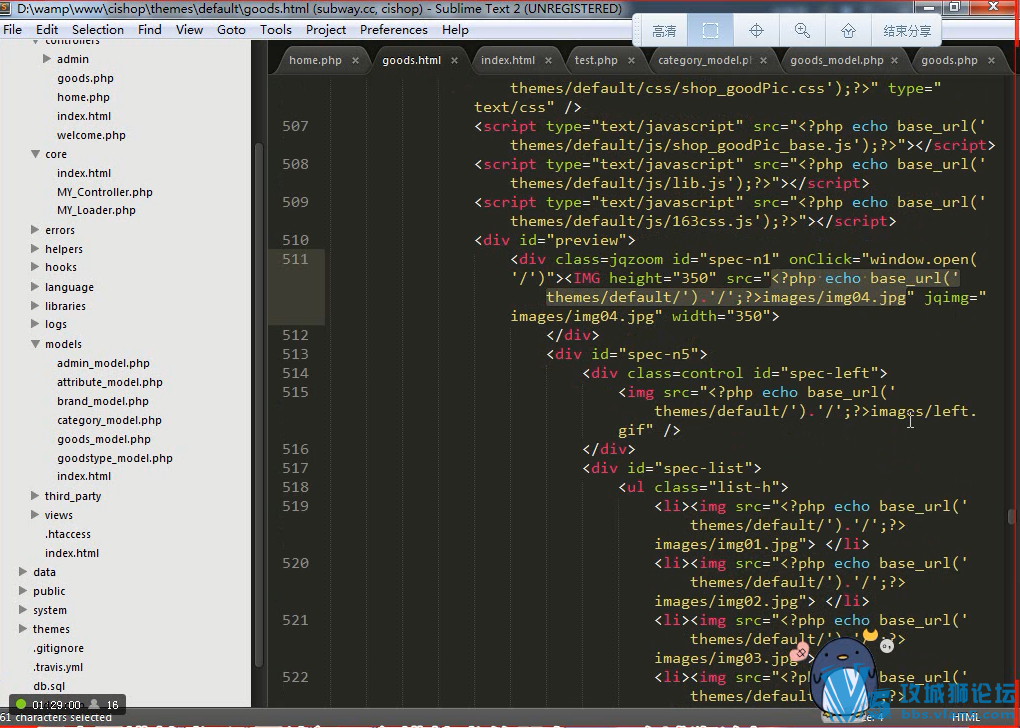This screenshot has width=1020, height=728.
Task: Switch to the home.php tab
Action: coord(315,61)
